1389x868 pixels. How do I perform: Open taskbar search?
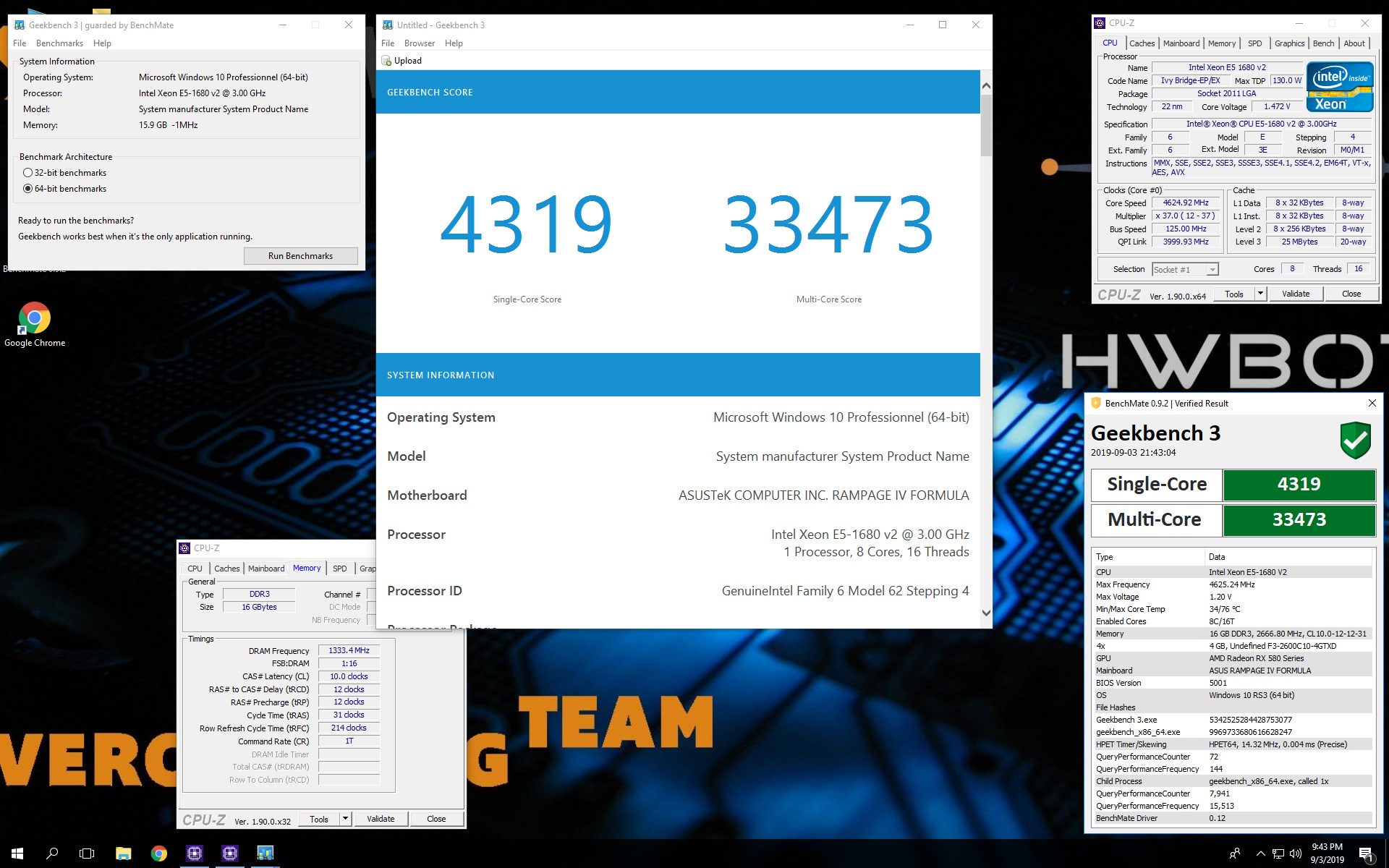(52, 854)
